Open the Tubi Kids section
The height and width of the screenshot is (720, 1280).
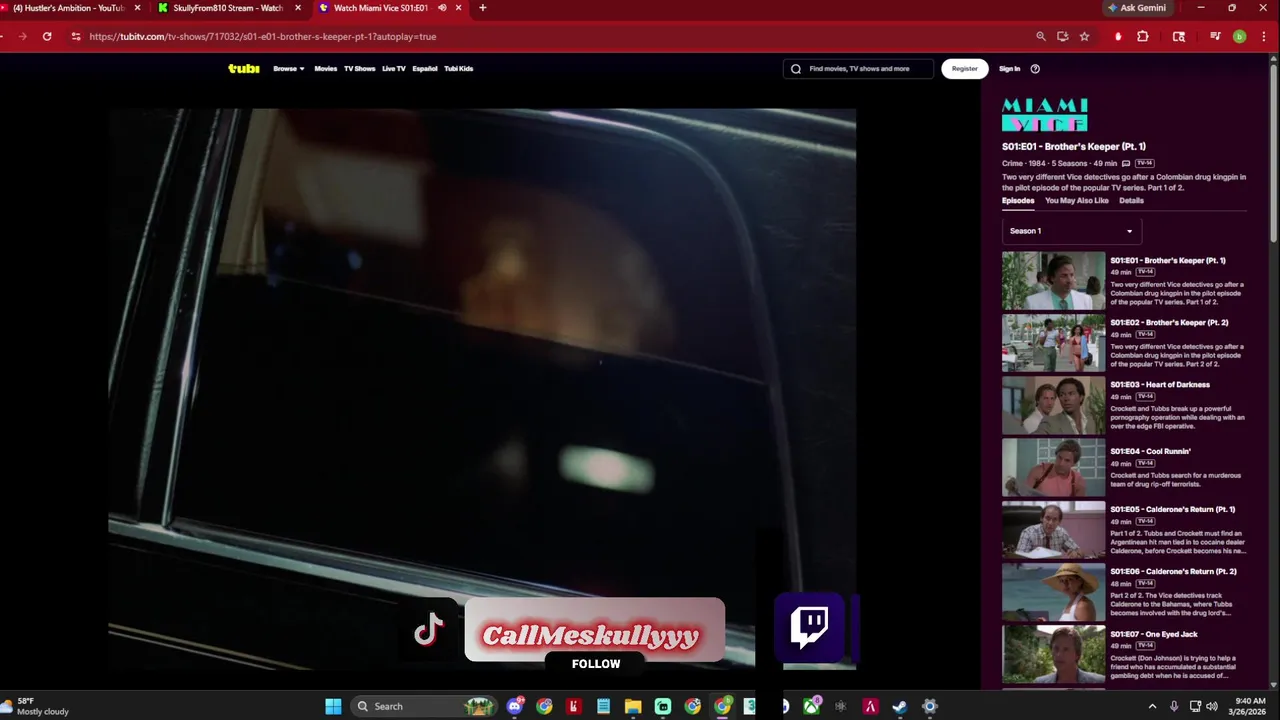pyautogui.click(x=459, y=69)
